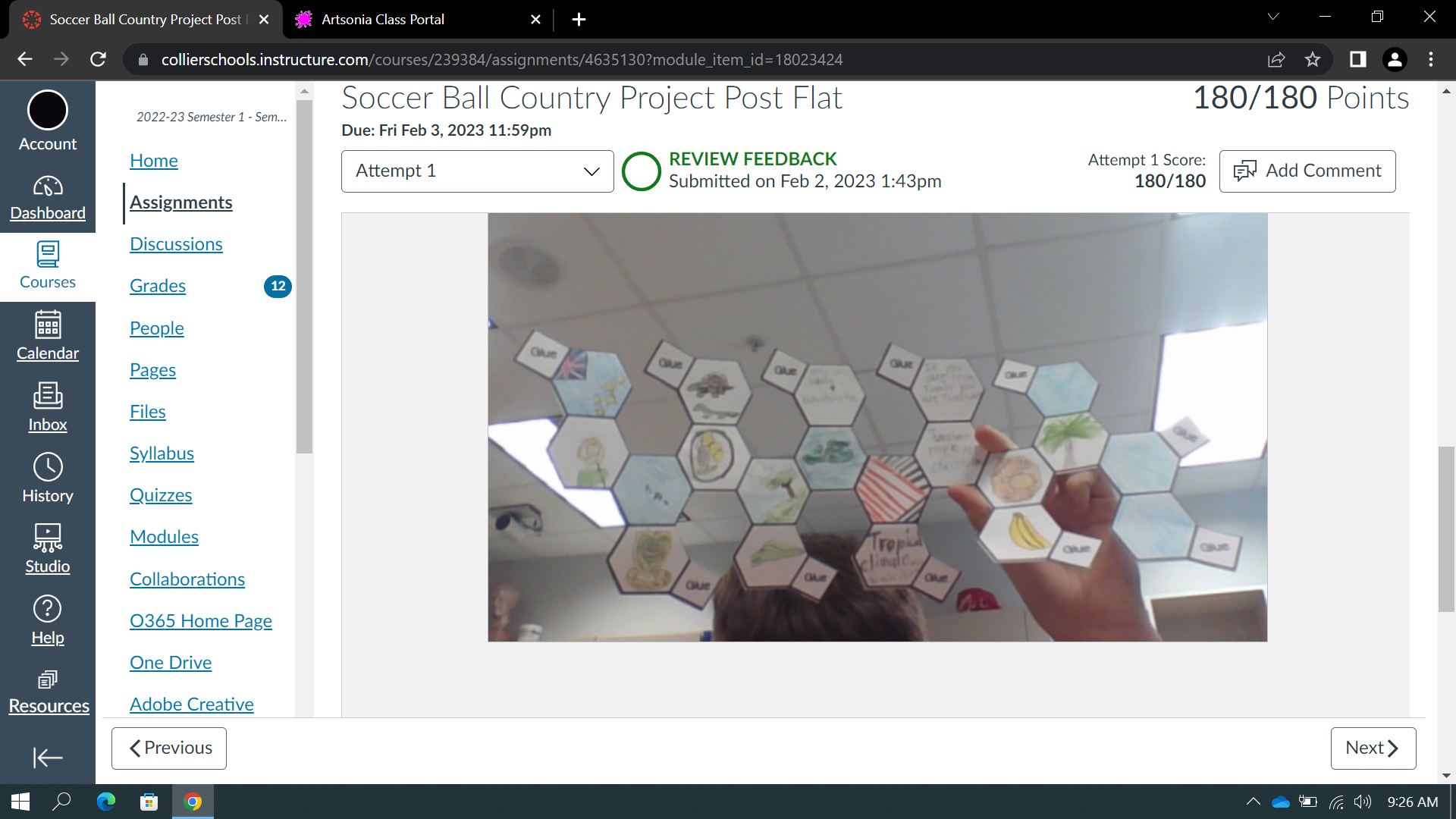Viewport: 1456px width, 819px height.
Task: Click the course navigation scrollbar
Action: click(x=304, y=277)
